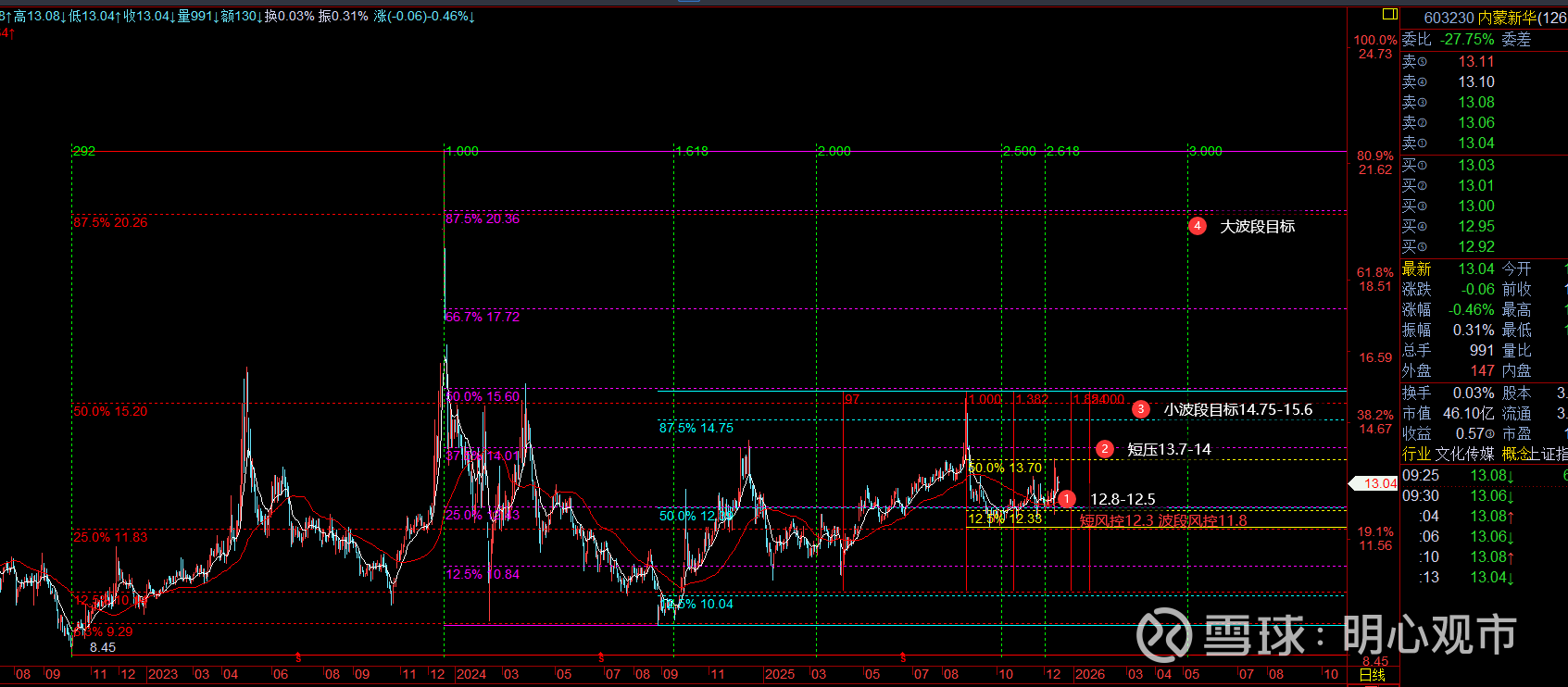Click the 外盘 value 147

coord(1482,370)
